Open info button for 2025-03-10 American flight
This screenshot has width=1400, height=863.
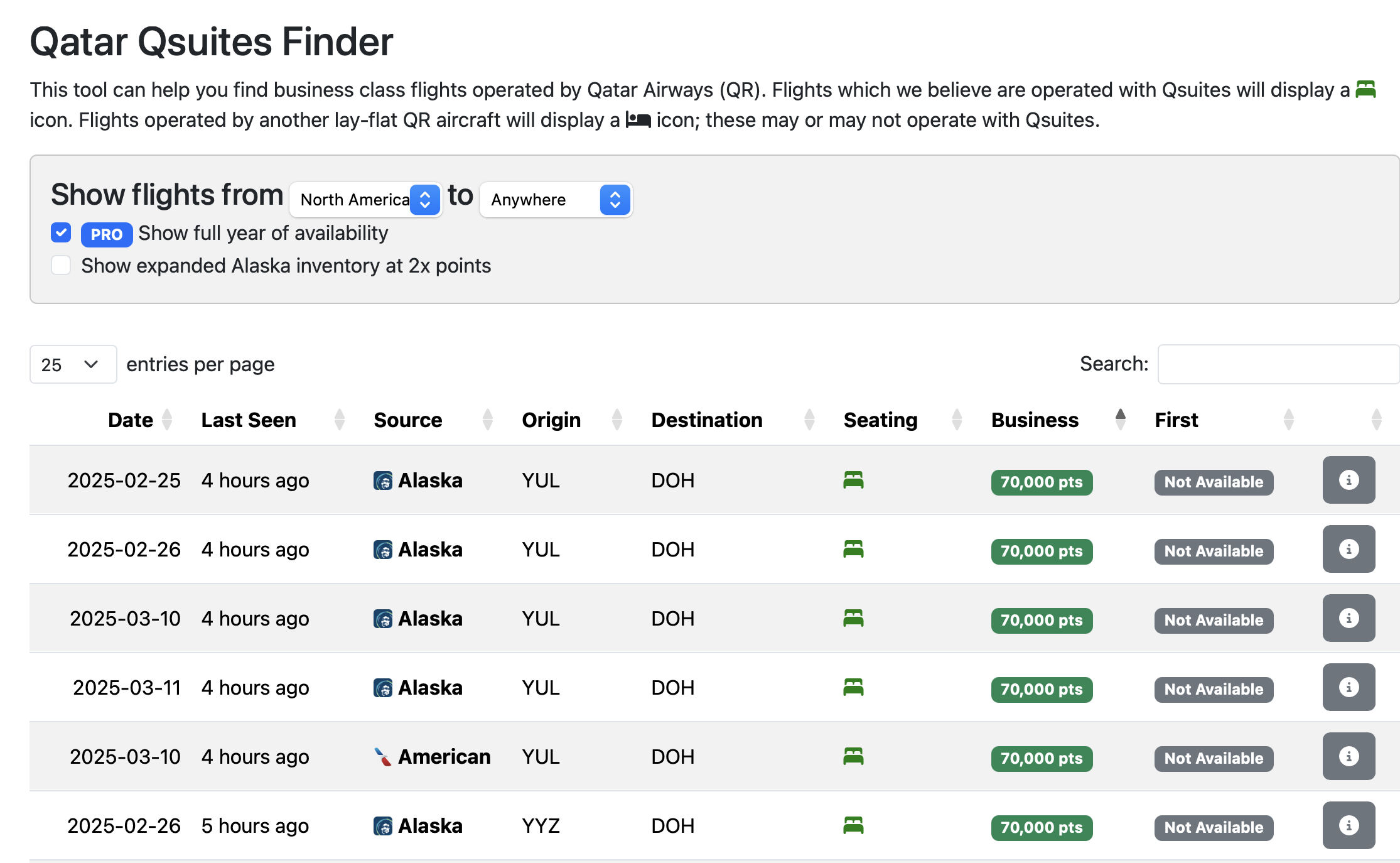tap(1349, 756)
